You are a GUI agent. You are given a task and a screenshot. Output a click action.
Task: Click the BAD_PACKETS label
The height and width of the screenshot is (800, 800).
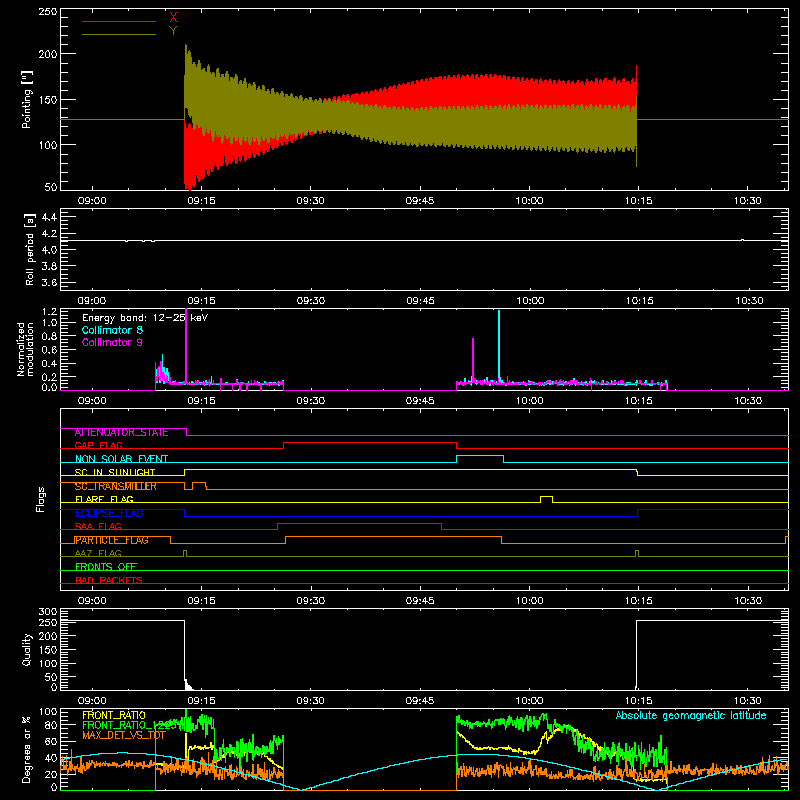pyautogui.click(x=109, y=580)
